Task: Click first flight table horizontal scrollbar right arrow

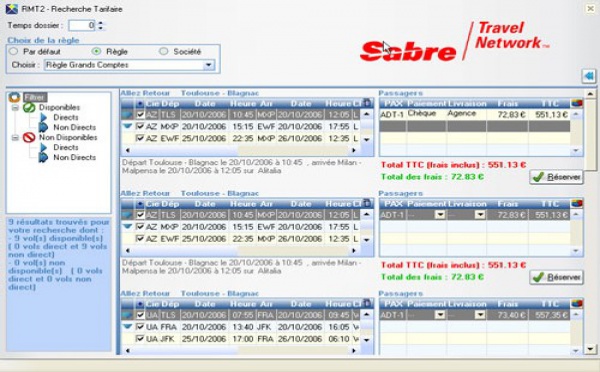Action: [354, 150]
